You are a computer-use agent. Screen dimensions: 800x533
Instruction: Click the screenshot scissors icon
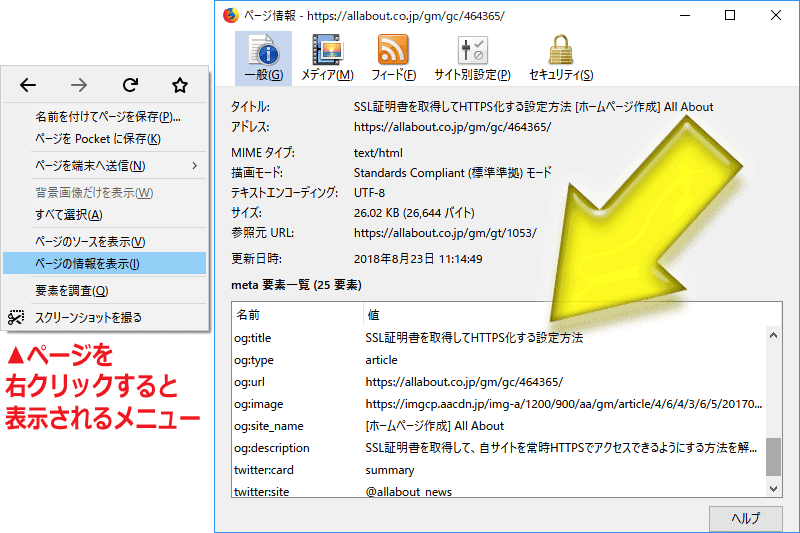[x=16, y=317]
